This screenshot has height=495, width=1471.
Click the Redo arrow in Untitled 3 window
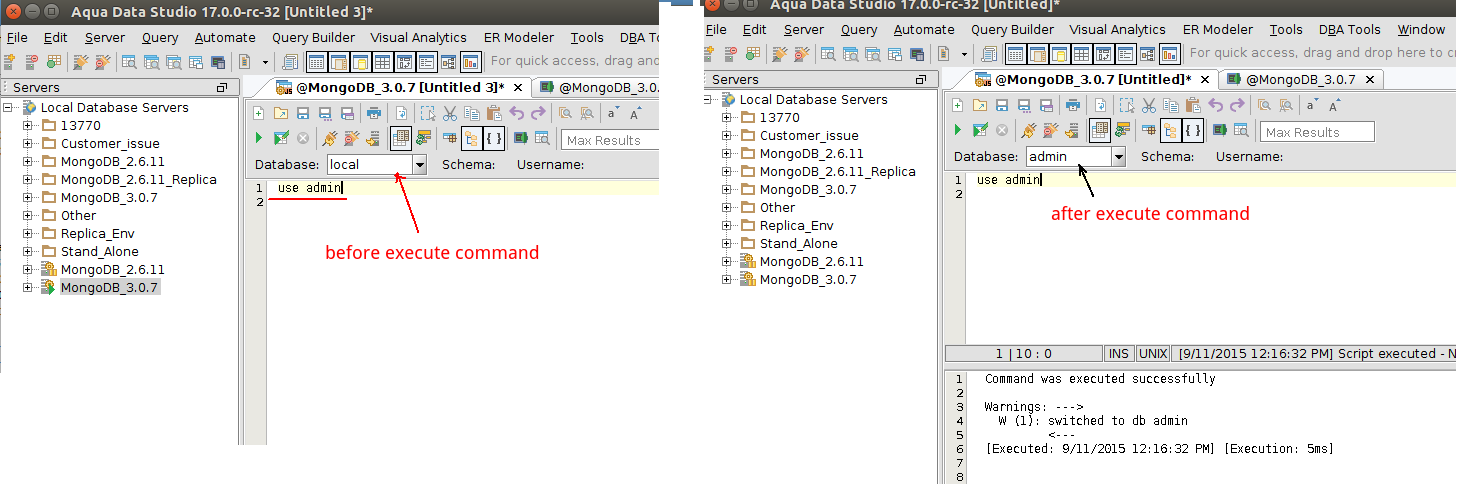coord(538,113)
